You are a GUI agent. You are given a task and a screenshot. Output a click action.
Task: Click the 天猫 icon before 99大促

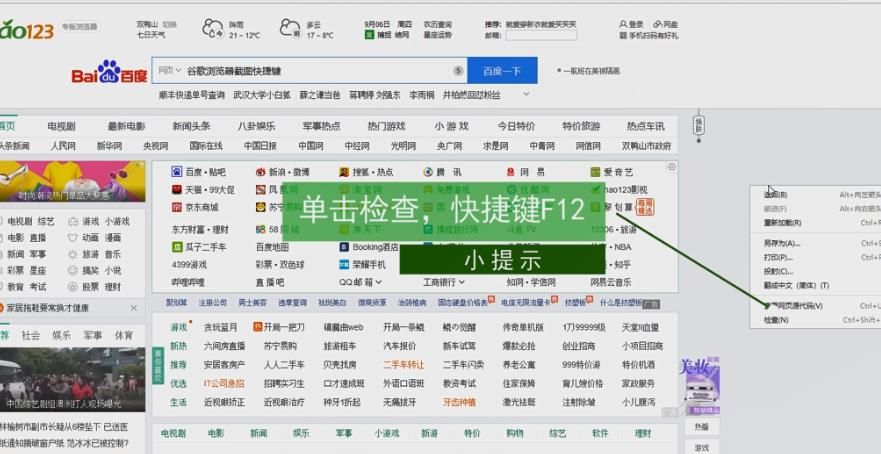[x=177, y=190]
